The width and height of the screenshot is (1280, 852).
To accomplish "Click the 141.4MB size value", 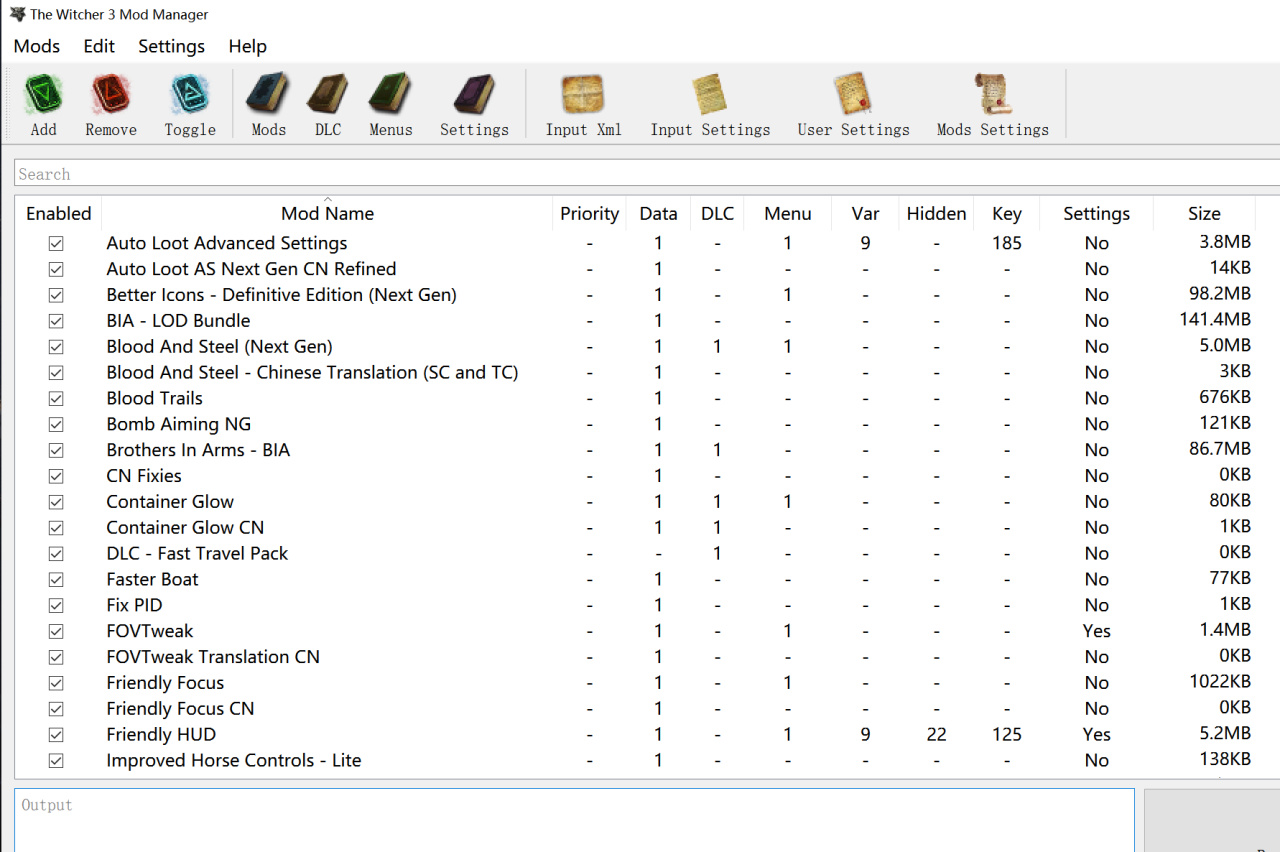I will (x=1215, y=320).
